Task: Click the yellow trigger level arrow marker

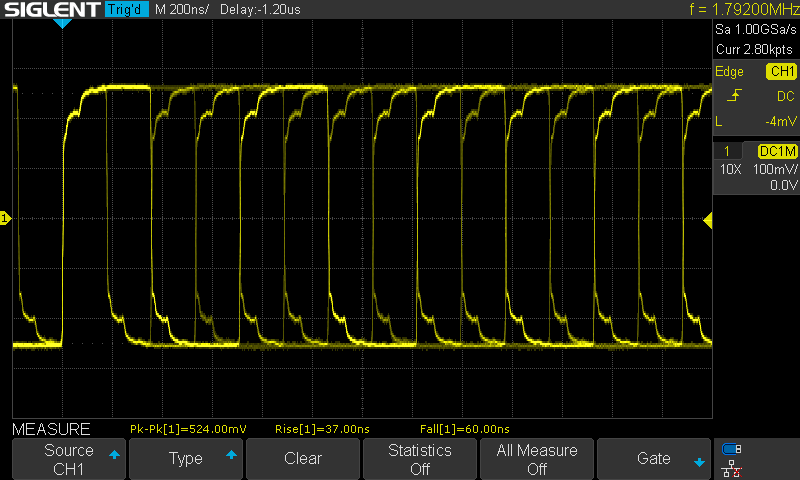Action: pyautogui.click(x=708, y=219)
